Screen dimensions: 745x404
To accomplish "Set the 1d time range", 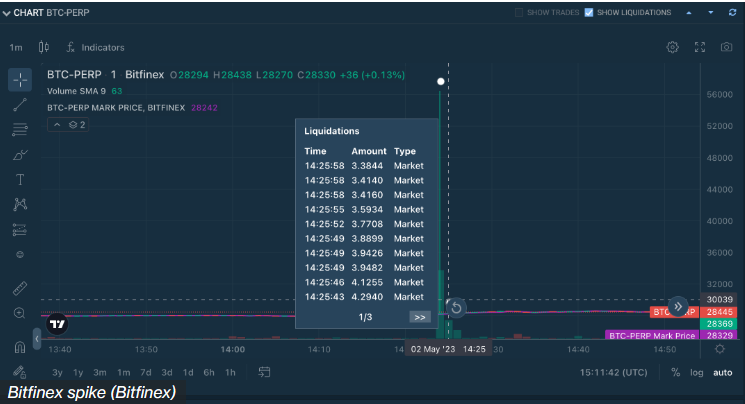I will [188, 373].
